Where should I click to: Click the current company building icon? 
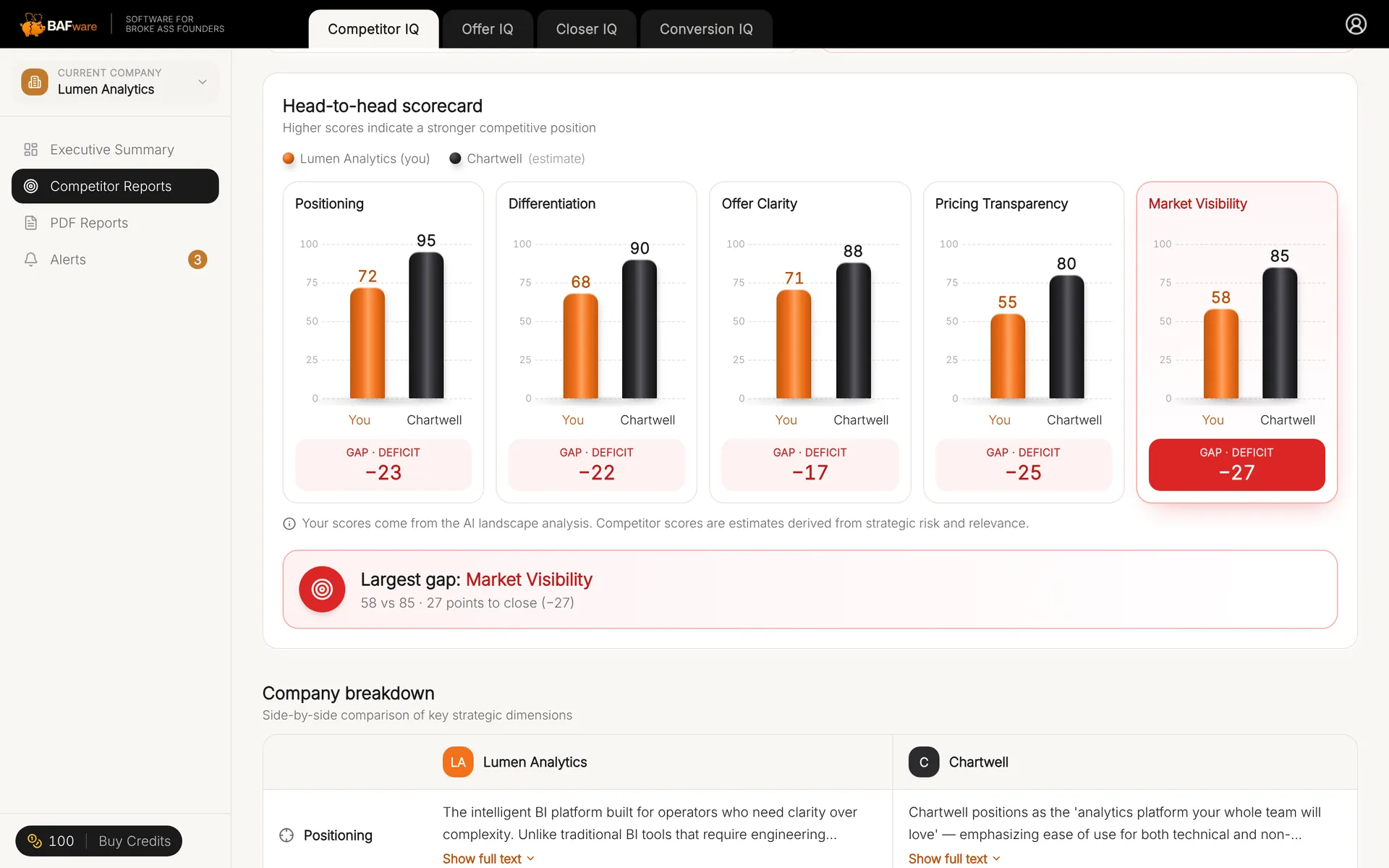coord(35,82)
